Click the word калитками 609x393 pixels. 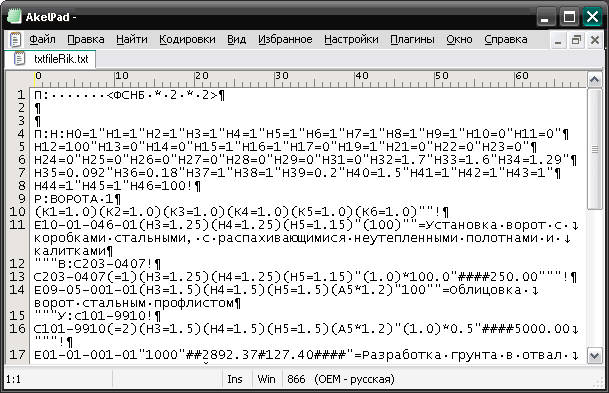(70, 251)
